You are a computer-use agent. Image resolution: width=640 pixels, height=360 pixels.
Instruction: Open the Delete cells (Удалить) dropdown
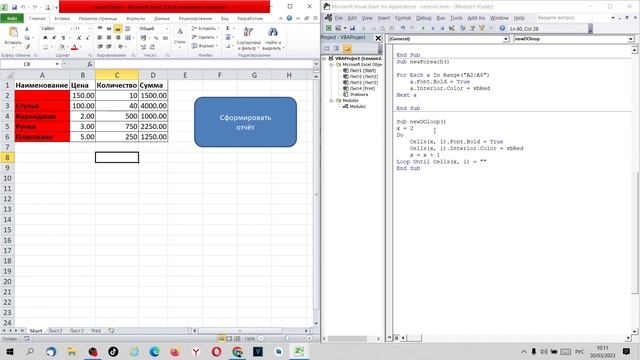point(204,37)
